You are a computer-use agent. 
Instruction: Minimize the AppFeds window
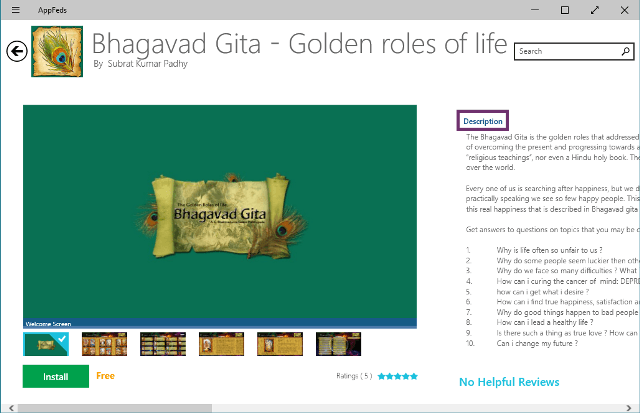pyautogui.click(x=535, y=10)
